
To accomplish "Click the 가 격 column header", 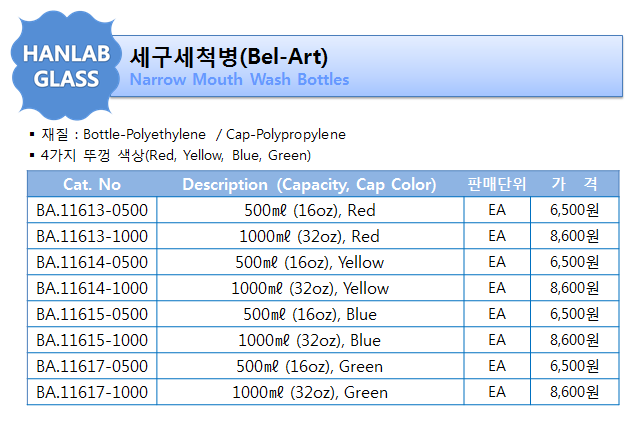I will click(574, 184).
